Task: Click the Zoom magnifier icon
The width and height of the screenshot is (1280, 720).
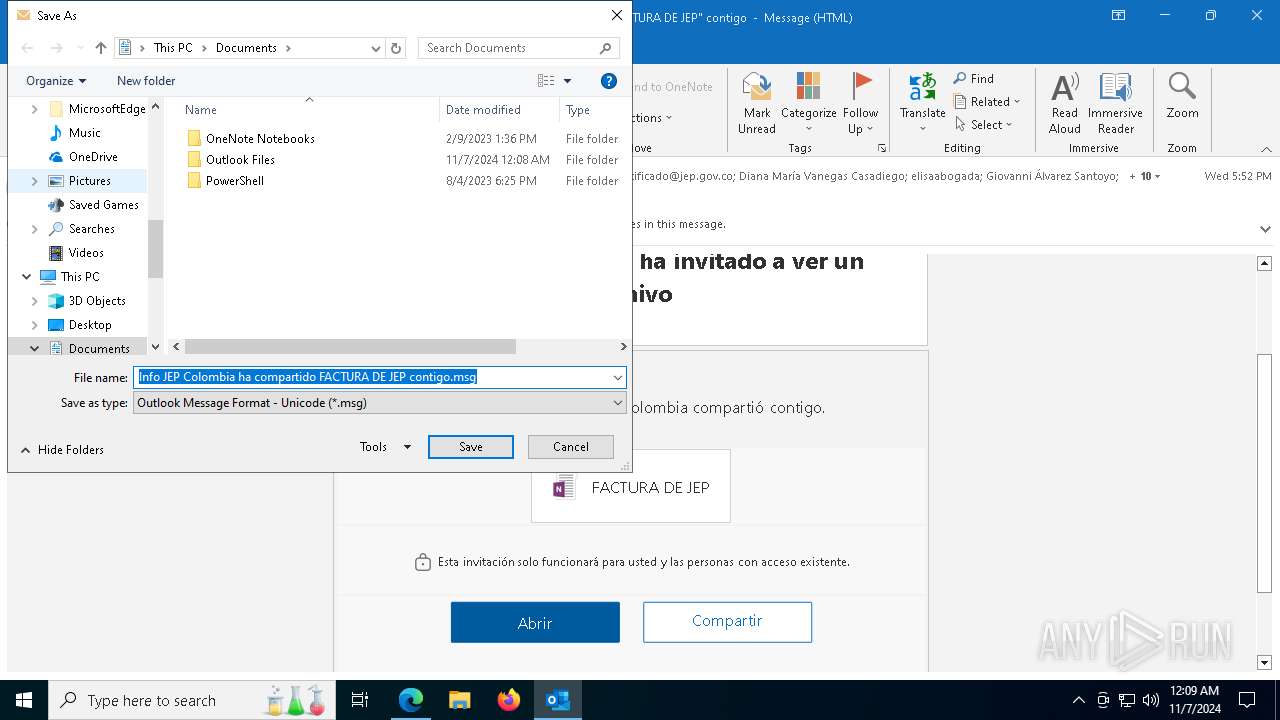Action: (1182, 87)
